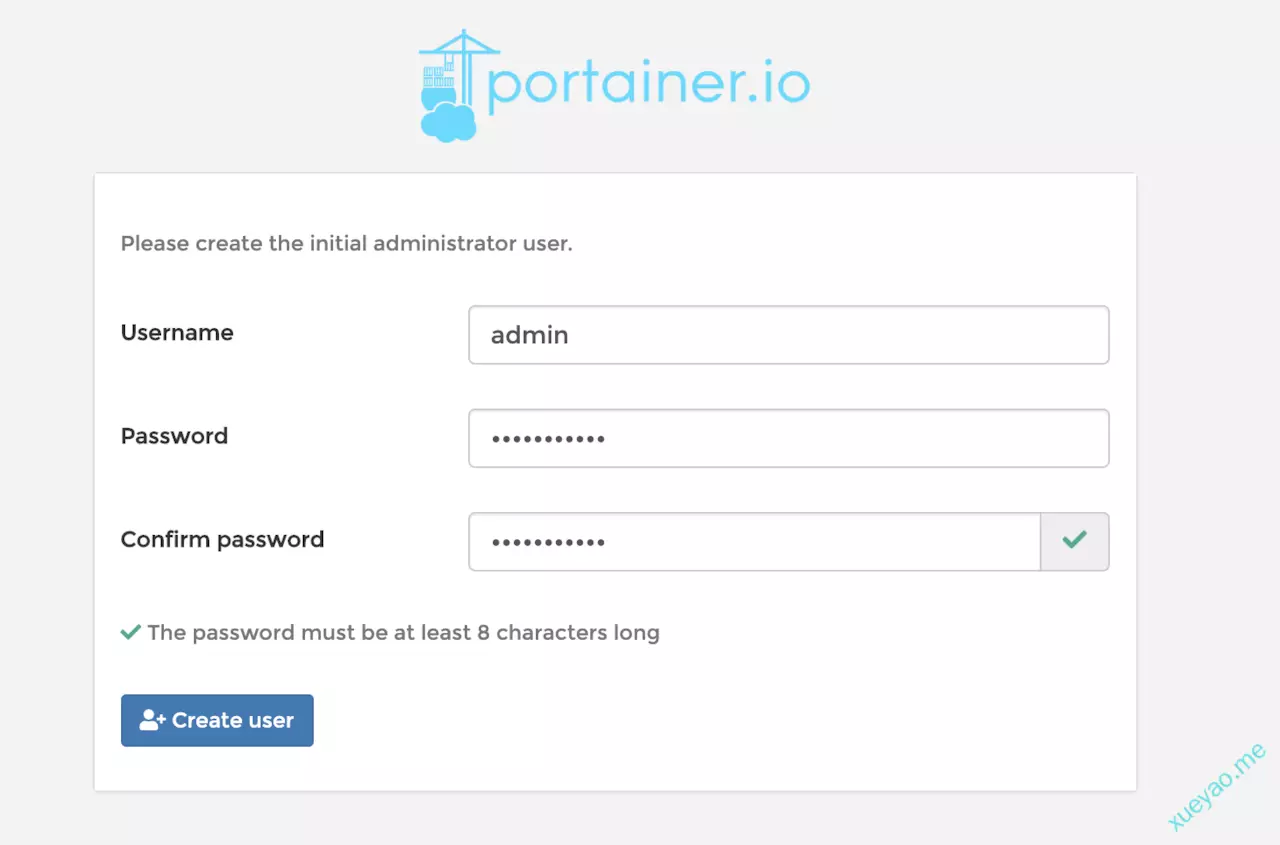This screenshot has width=1280, height=845.
Task: Click the Username label
Action: [177, 333]
